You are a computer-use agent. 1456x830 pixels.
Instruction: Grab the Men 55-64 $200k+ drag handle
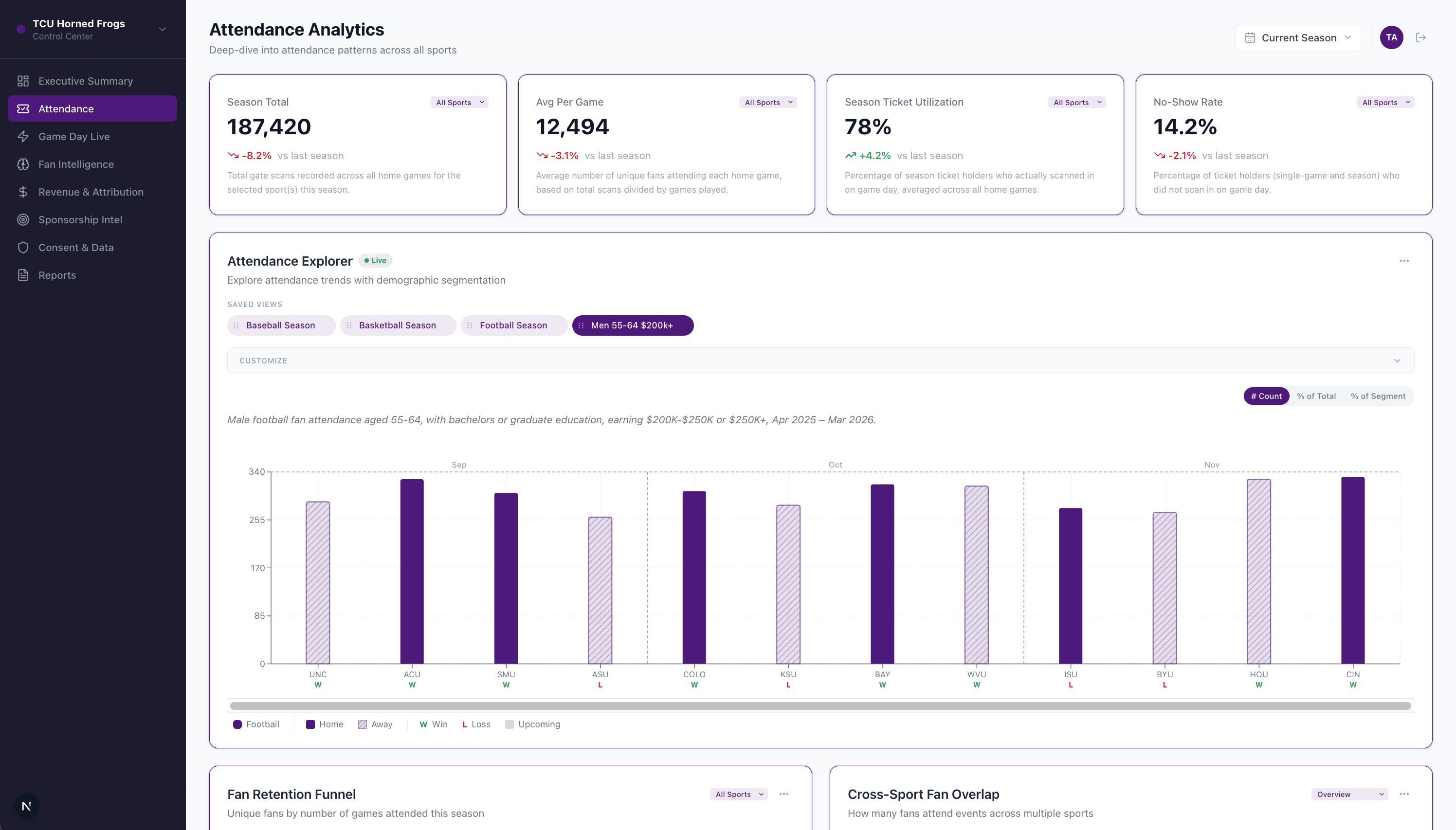coord(581,325)
